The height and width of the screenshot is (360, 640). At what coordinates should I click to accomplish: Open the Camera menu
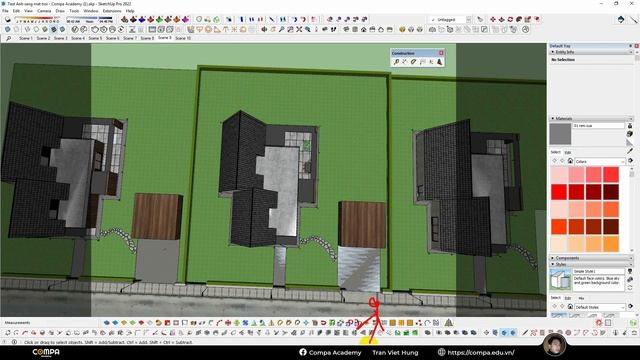pos(44,11)
